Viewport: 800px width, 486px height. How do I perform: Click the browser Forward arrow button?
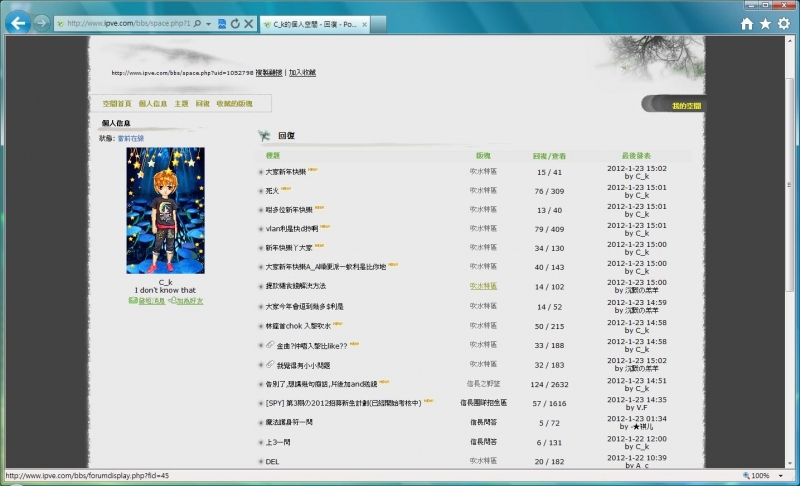click(41, 23)
